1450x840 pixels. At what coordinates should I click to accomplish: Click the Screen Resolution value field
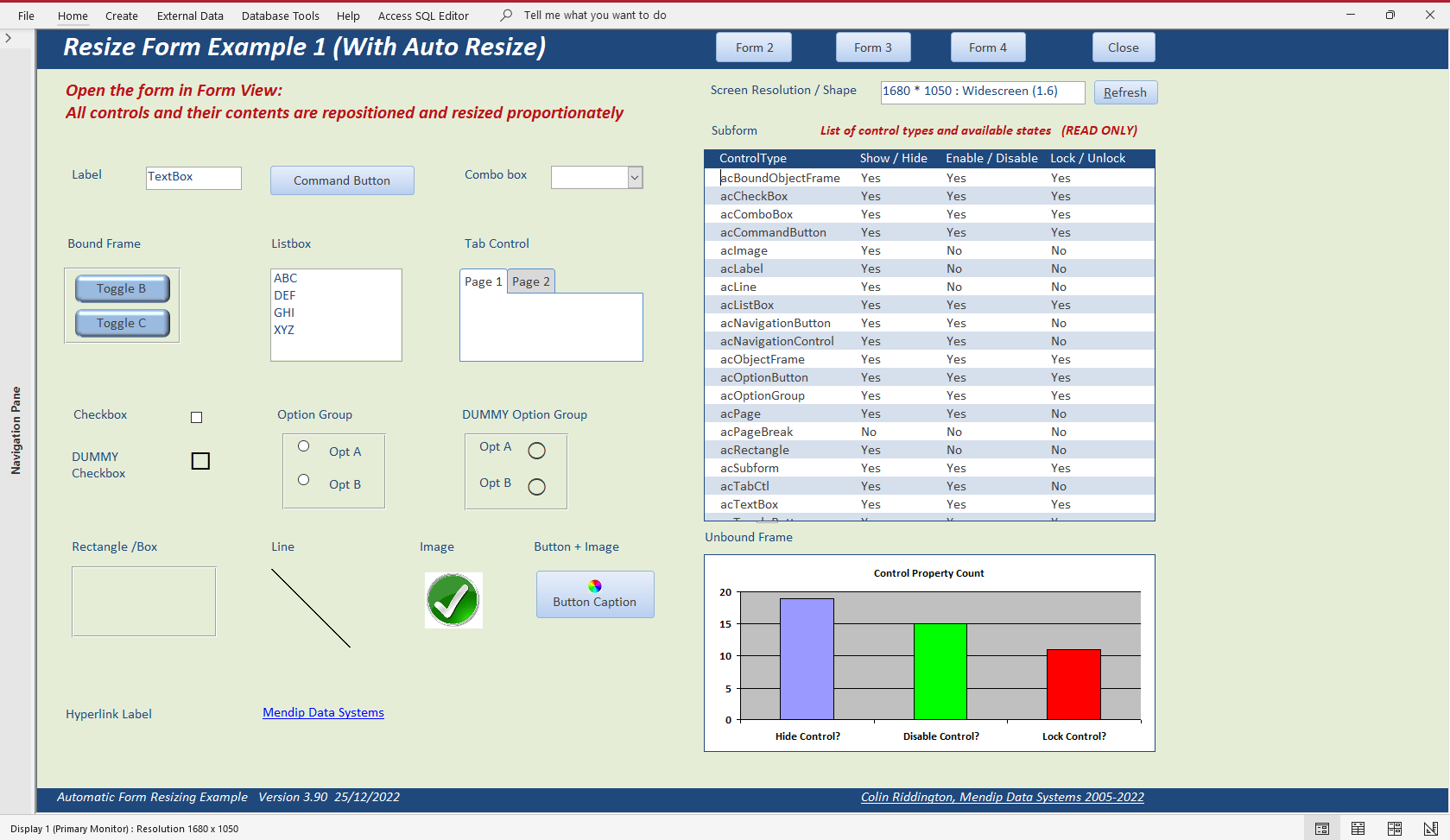[983, 92]
